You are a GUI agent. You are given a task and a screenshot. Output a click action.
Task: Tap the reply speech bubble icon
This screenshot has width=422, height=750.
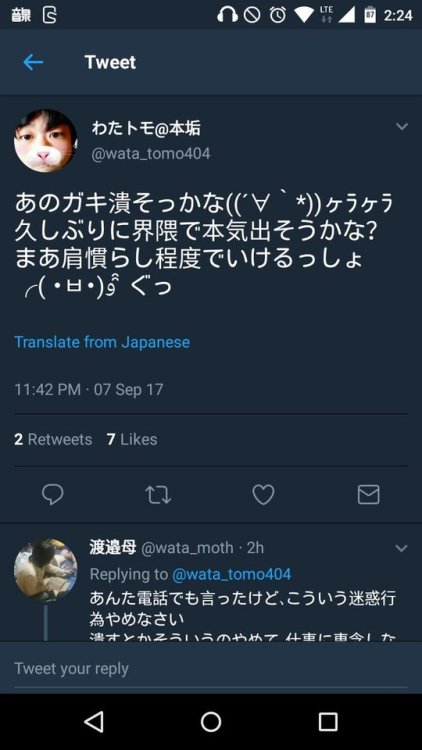(x=53, y=495)
